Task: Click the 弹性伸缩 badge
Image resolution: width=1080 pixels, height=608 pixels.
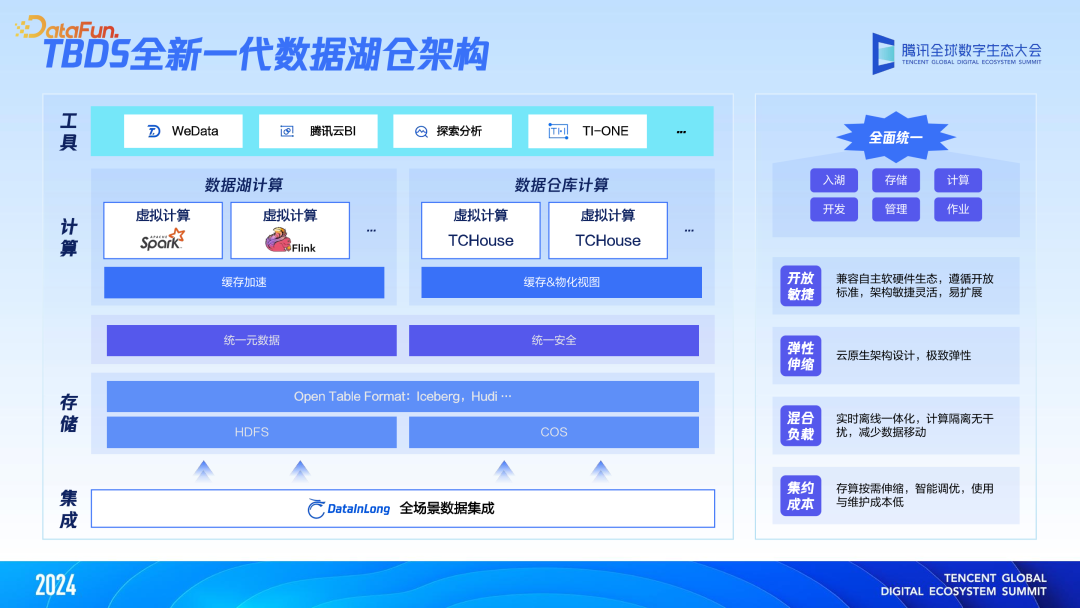Action: coord(800,356)
